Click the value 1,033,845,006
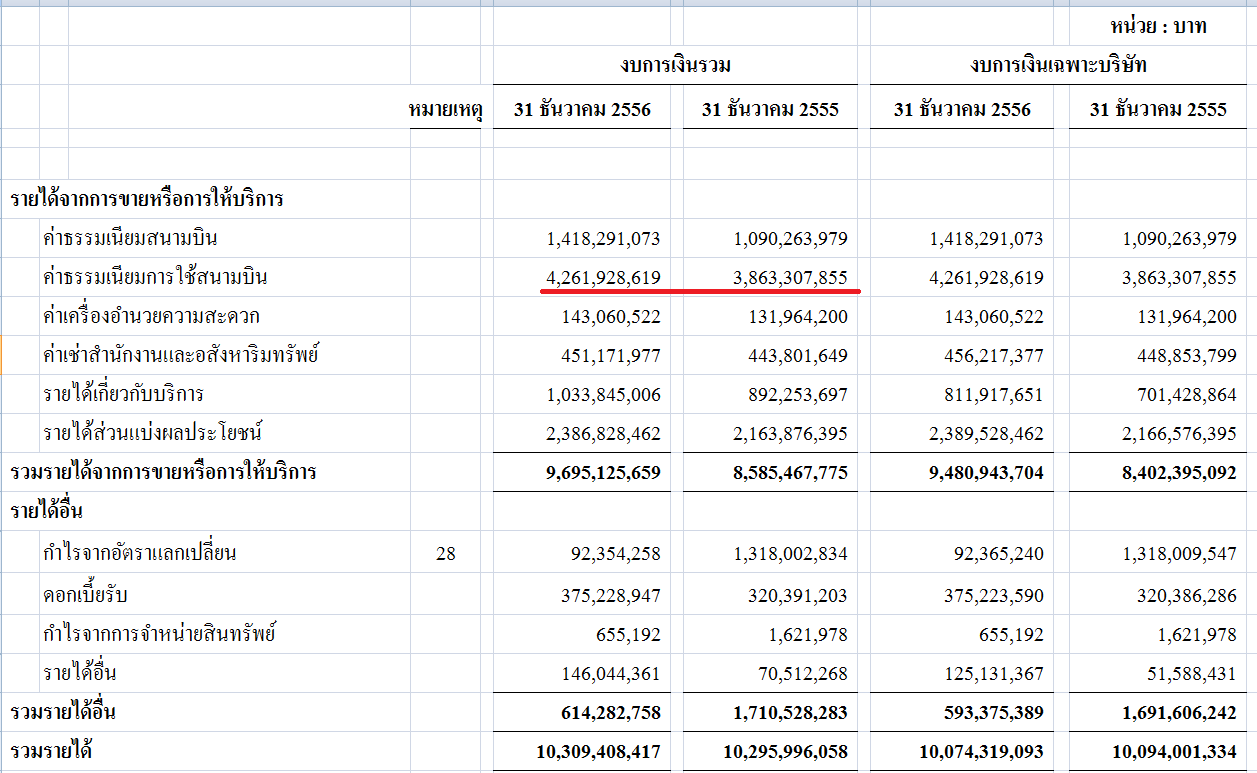The width and height of the screenshot is (1257, 773). tap(603, 395)
